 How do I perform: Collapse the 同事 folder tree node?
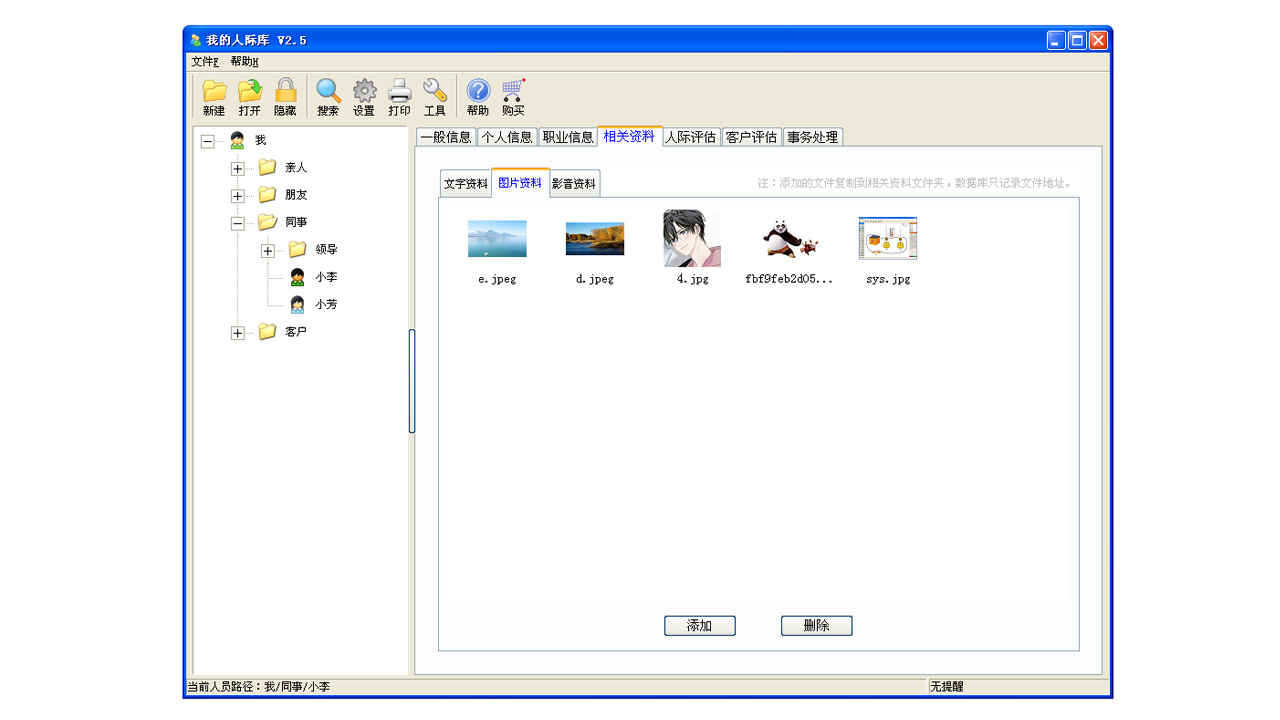(237, 224)
